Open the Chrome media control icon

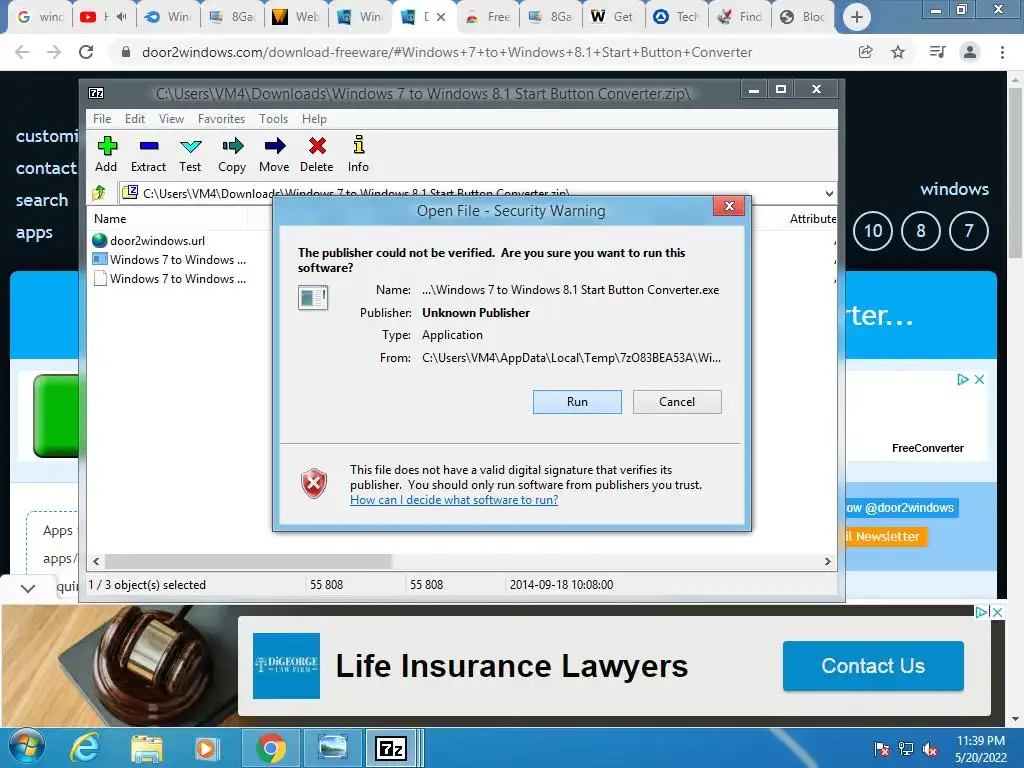(938, 52)
